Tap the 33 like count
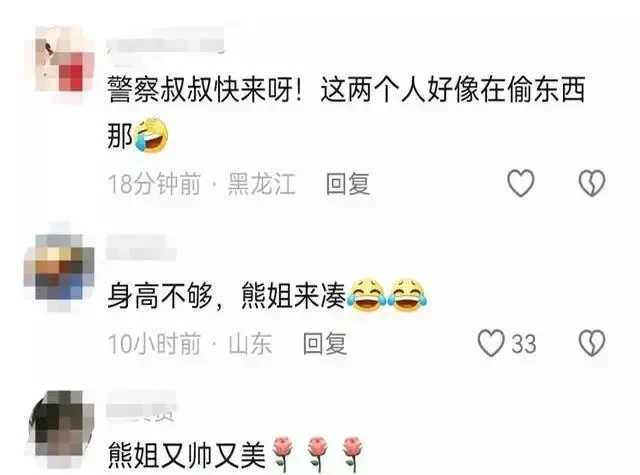640x475 pixels. [x=524, y=344]
